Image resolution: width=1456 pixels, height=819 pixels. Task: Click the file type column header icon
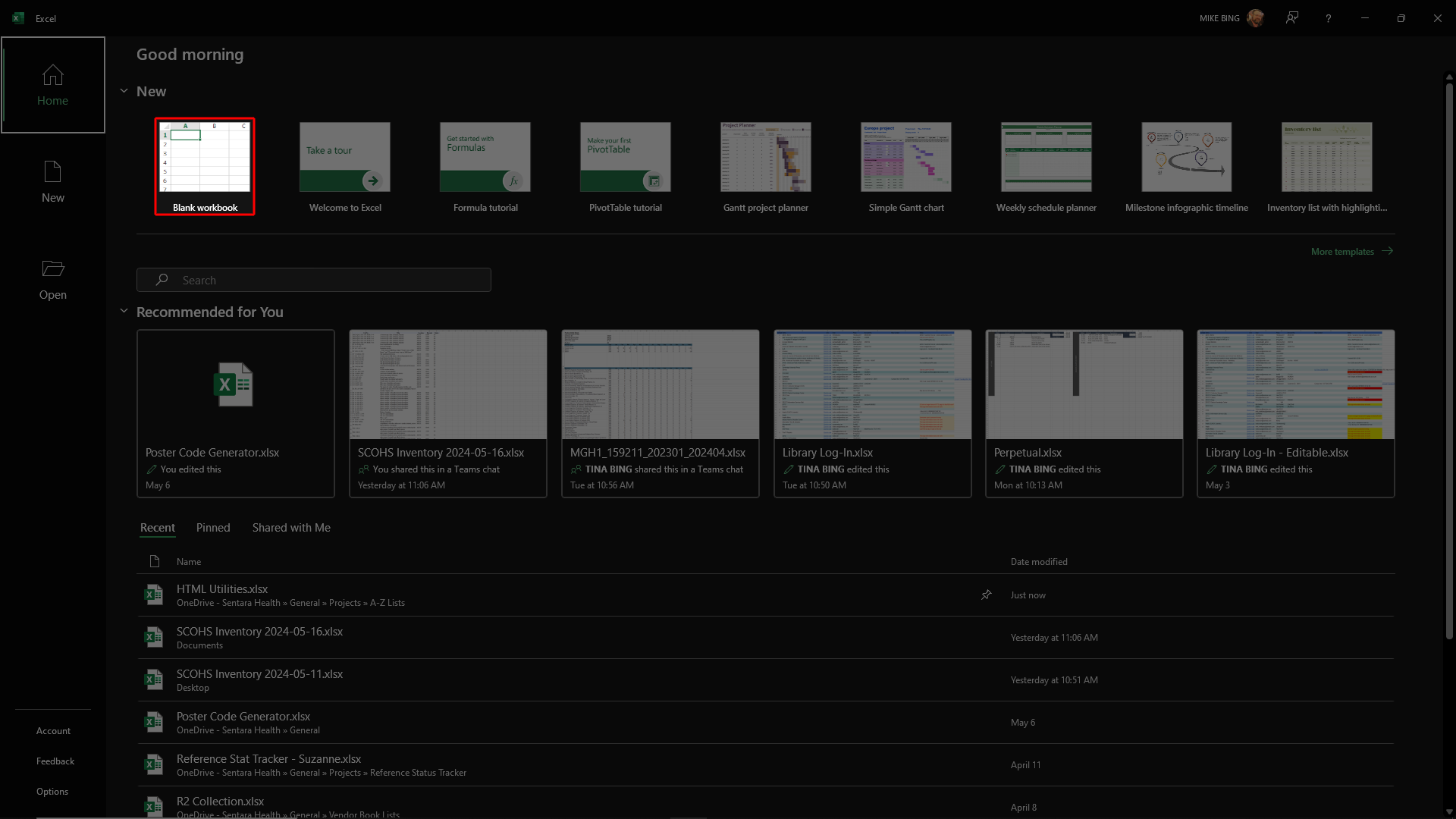155,561
